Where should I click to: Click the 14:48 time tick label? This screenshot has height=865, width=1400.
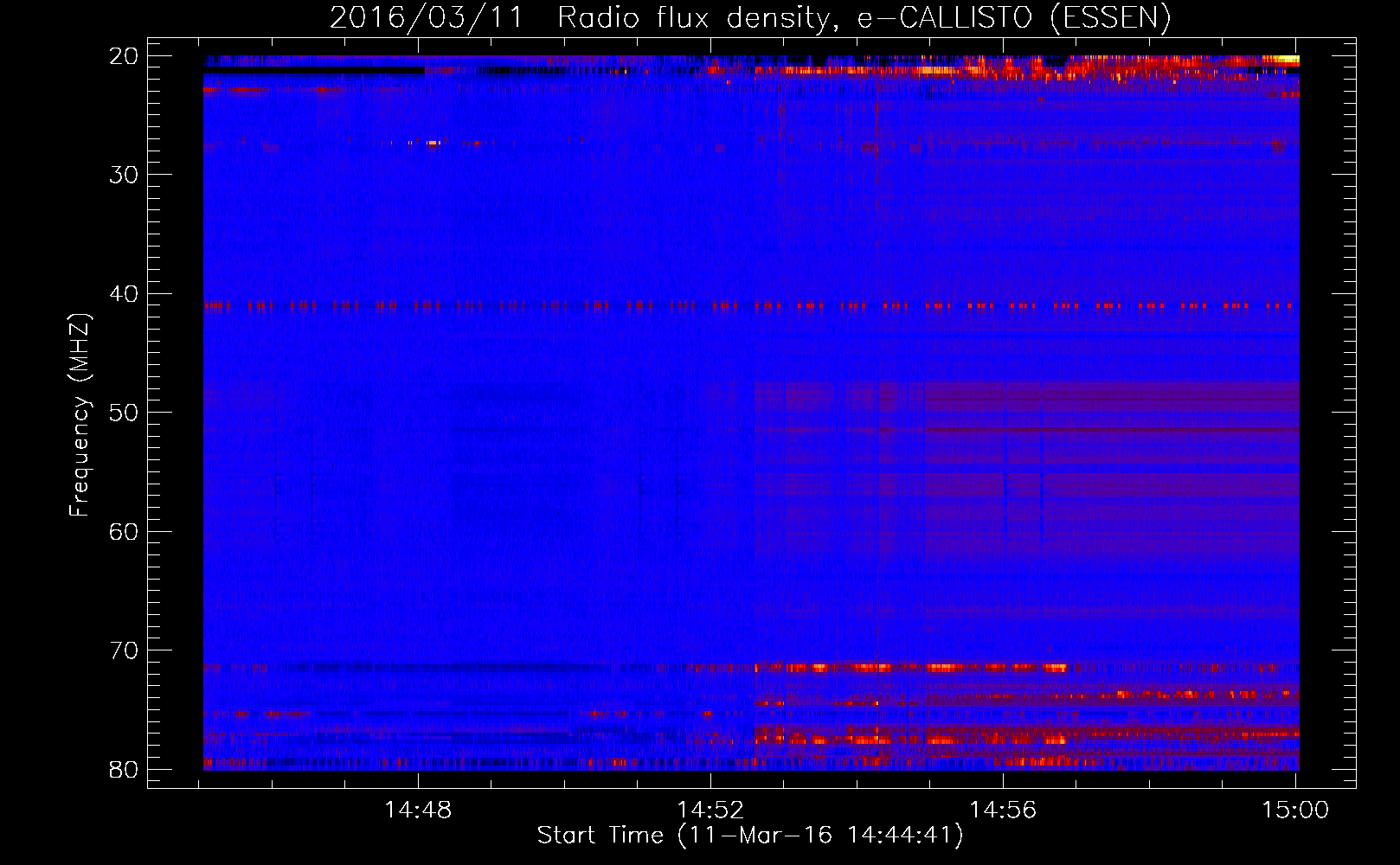[x=418, y=810]
